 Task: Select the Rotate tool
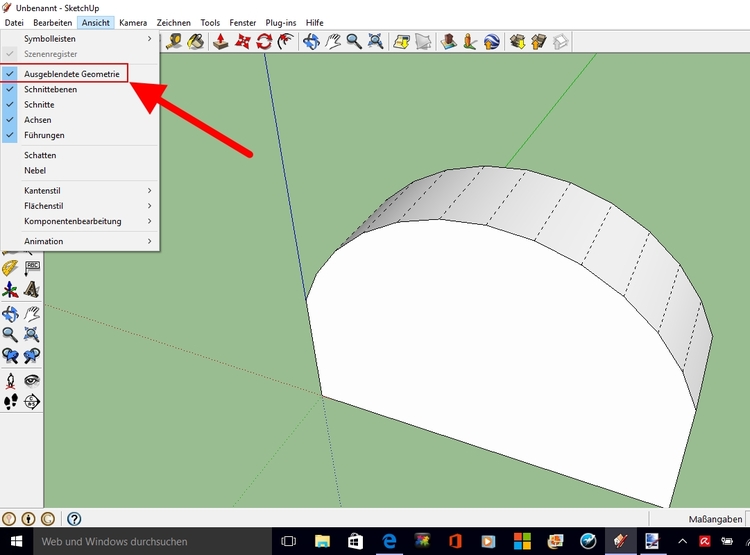[264, 41]
